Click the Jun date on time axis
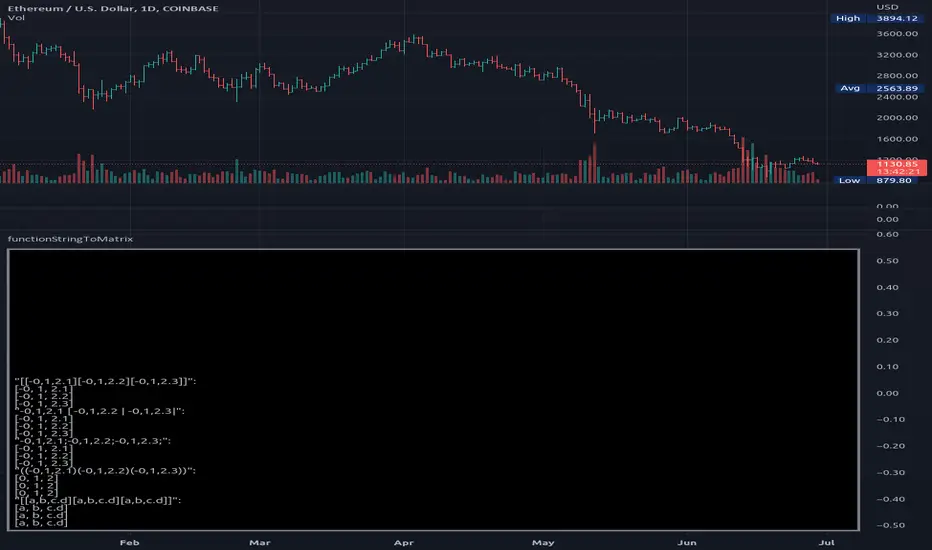The width and height of the screenshot is (932, 550). point(686,541)
